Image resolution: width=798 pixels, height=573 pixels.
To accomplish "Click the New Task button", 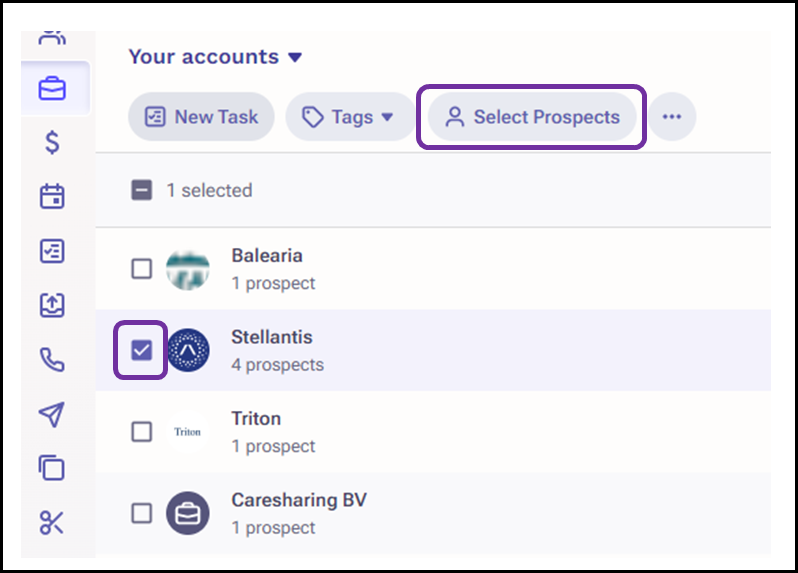I will click(x=202, y=117).
